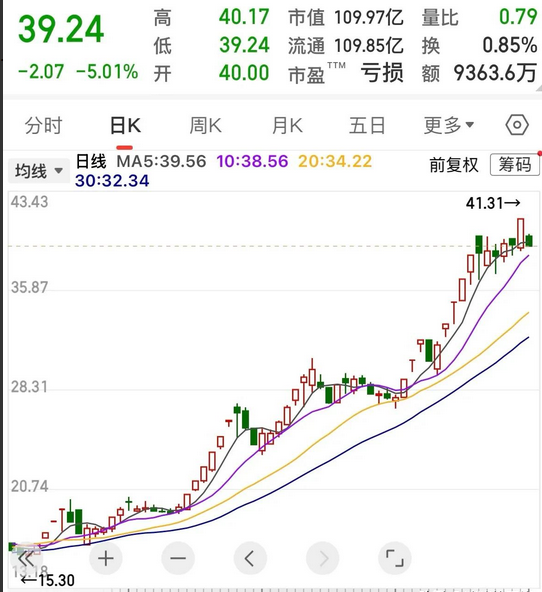Click 20.74 y-axis price label
The width and height of the screenshot is (542, 592).
coord(29,487)
